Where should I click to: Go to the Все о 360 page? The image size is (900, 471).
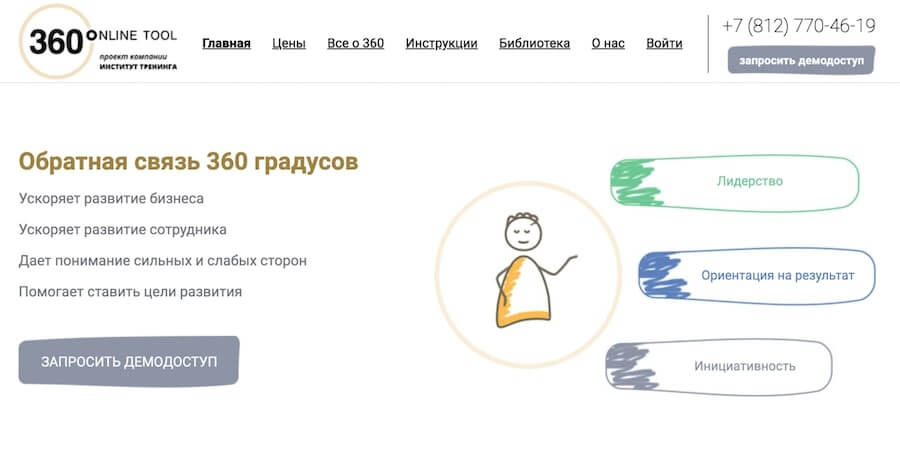pyautogui.click(x=355, y=43)
